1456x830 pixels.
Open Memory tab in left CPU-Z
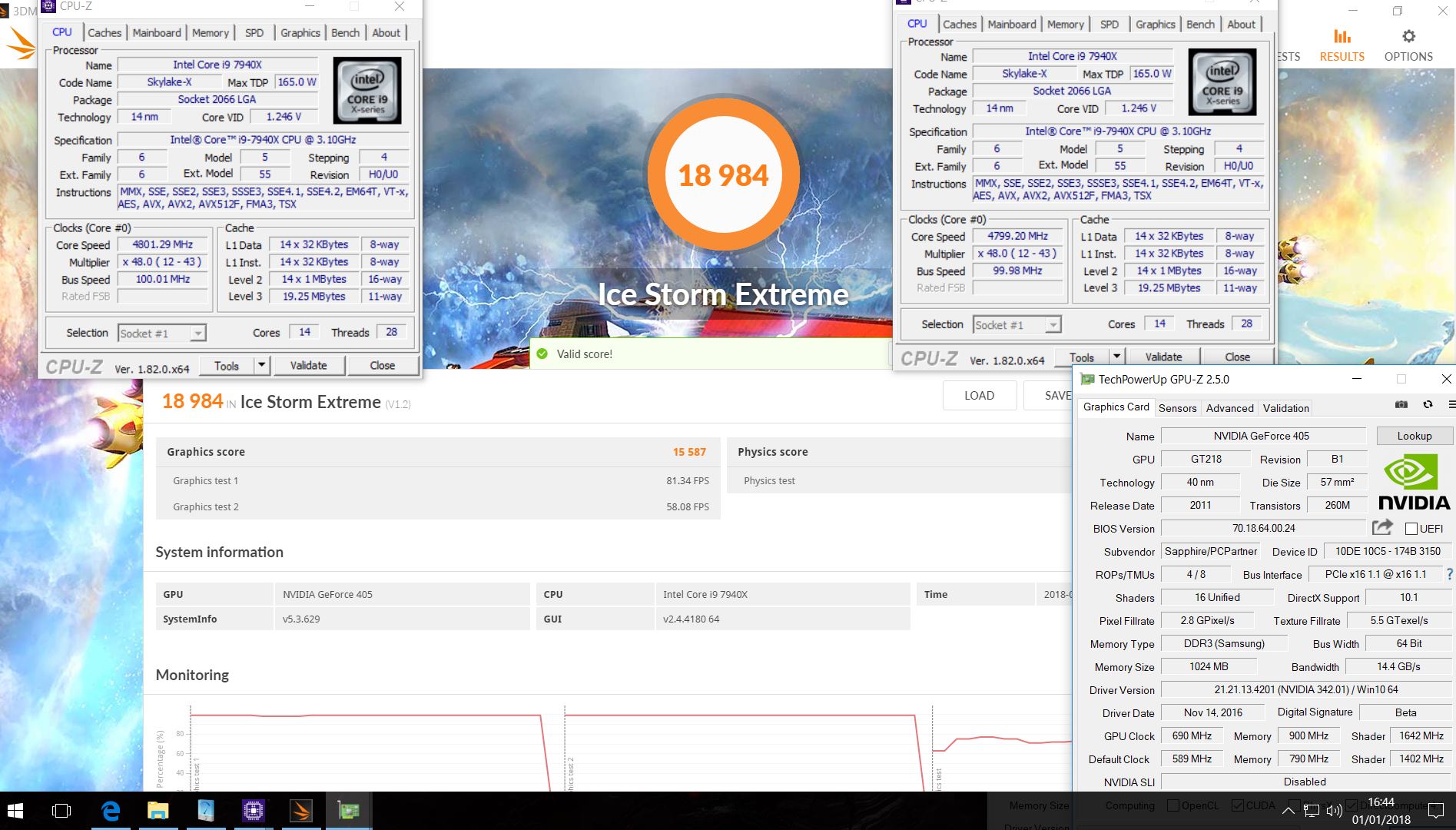pos(211,32)
